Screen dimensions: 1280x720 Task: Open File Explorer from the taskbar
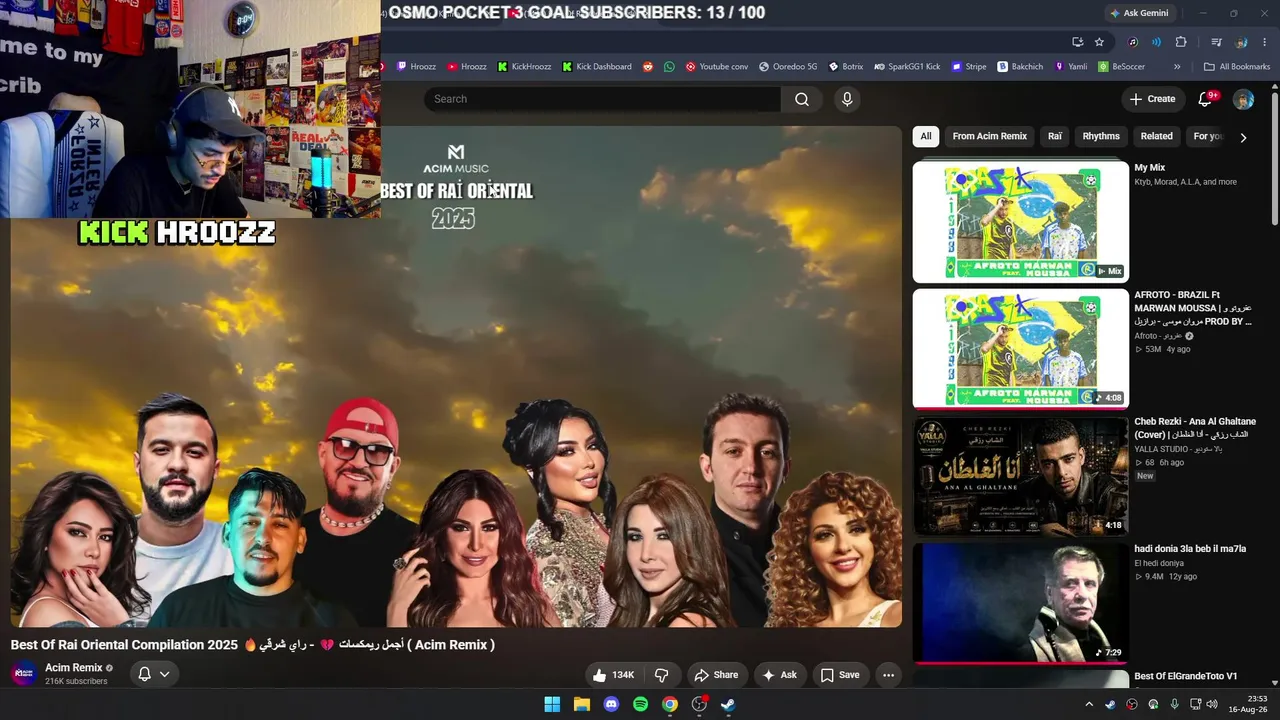(581, 704)
